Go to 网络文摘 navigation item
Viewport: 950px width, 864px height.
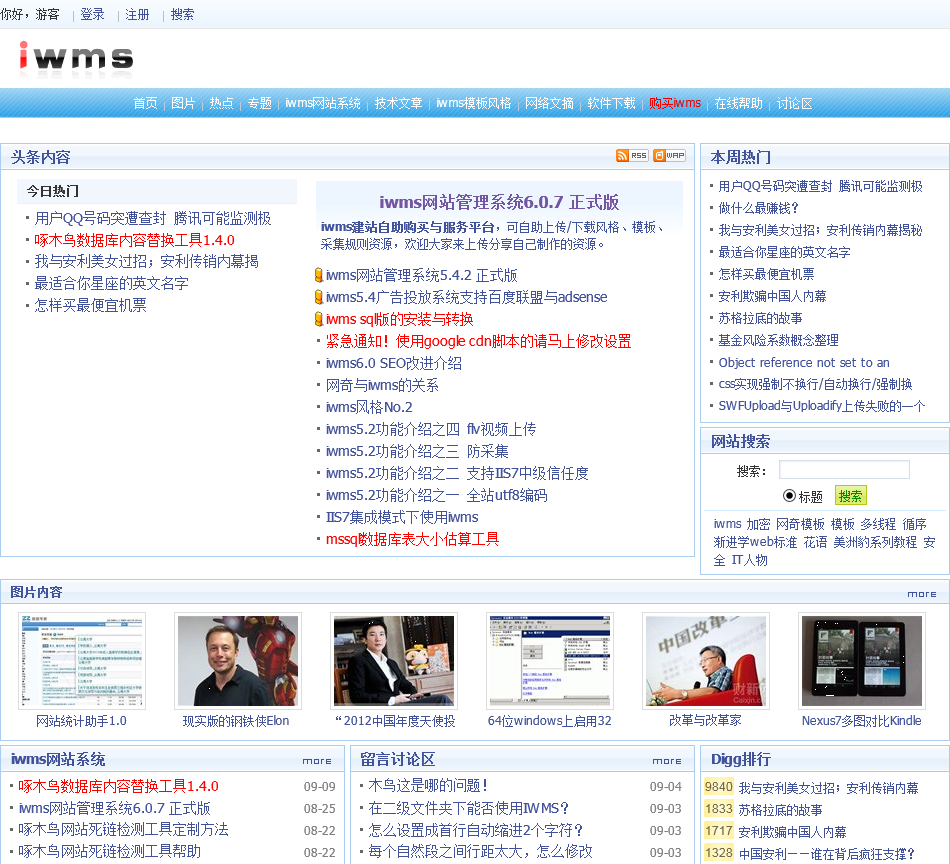[x=550, y=104]
